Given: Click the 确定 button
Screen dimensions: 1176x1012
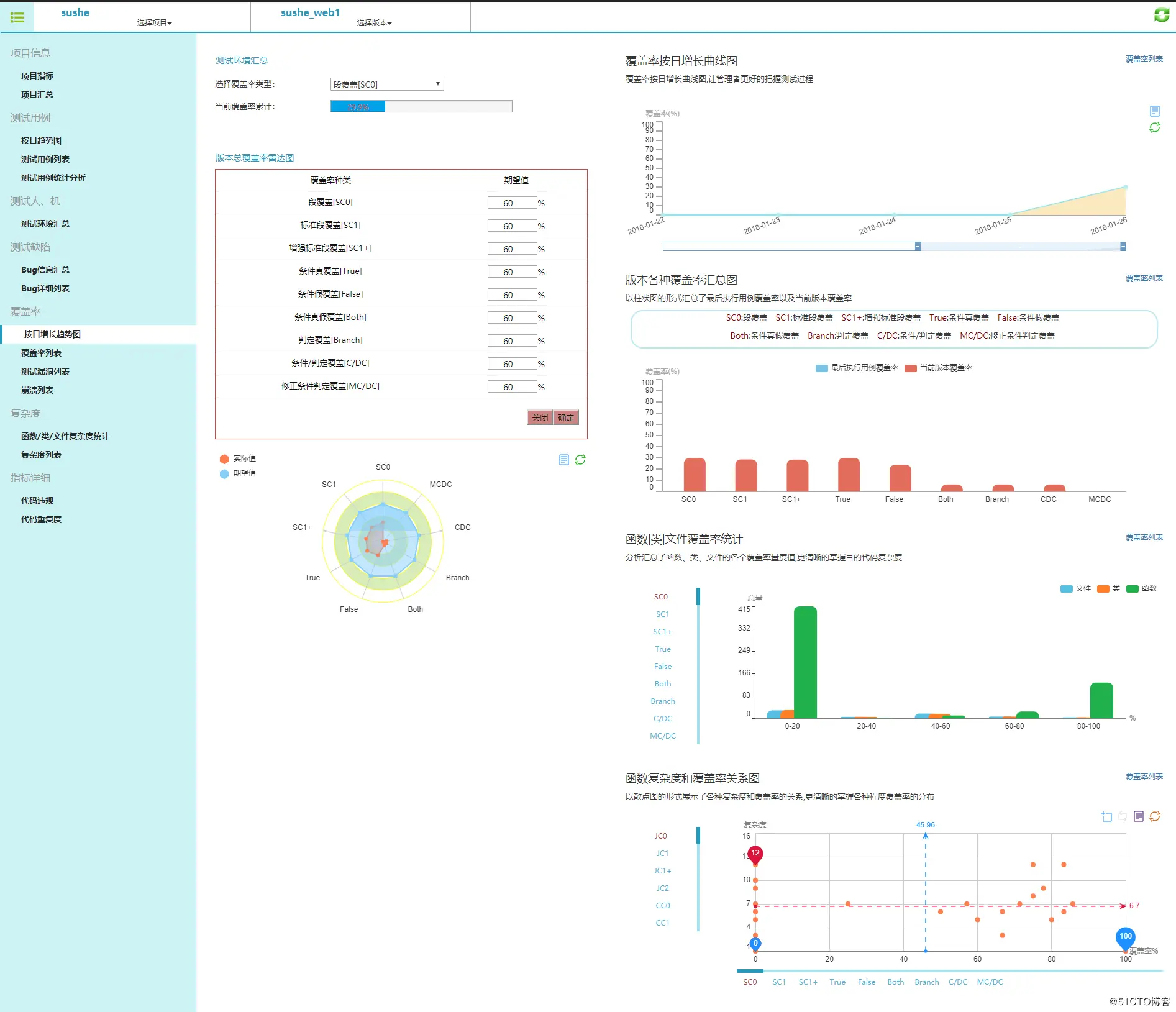Looking at the screenshot, I should pos(566,417).
